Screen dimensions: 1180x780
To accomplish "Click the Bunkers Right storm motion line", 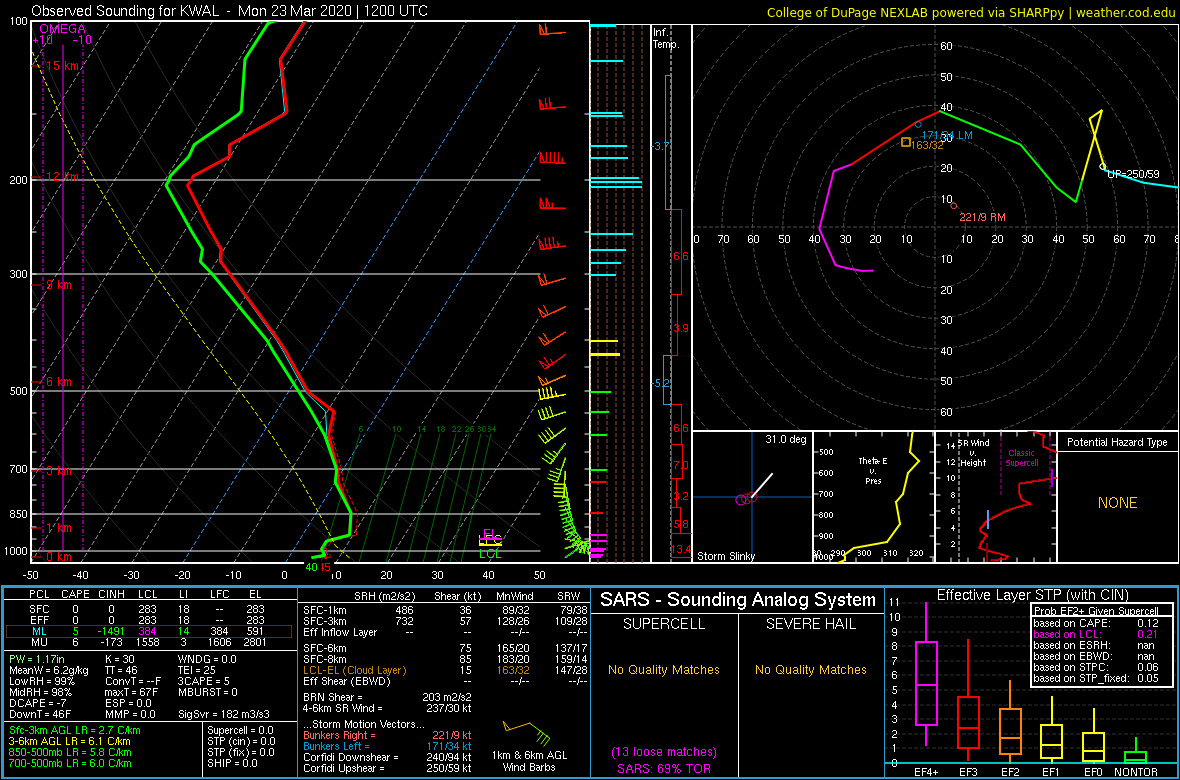I will 386,735.
